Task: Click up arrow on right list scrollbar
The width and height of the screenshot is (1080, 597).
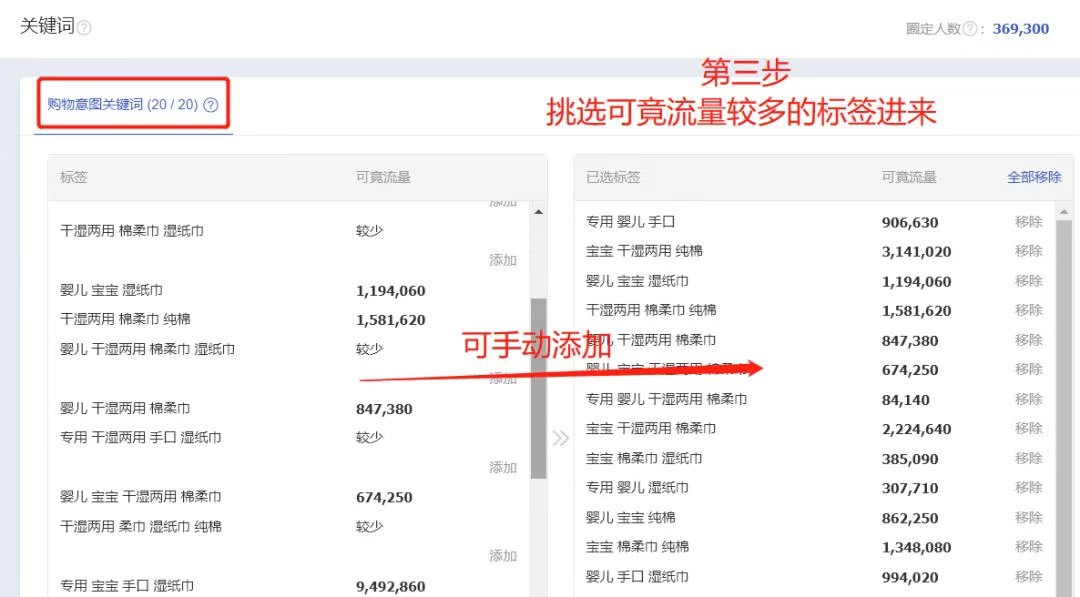Action: (x=1064, y=212)
